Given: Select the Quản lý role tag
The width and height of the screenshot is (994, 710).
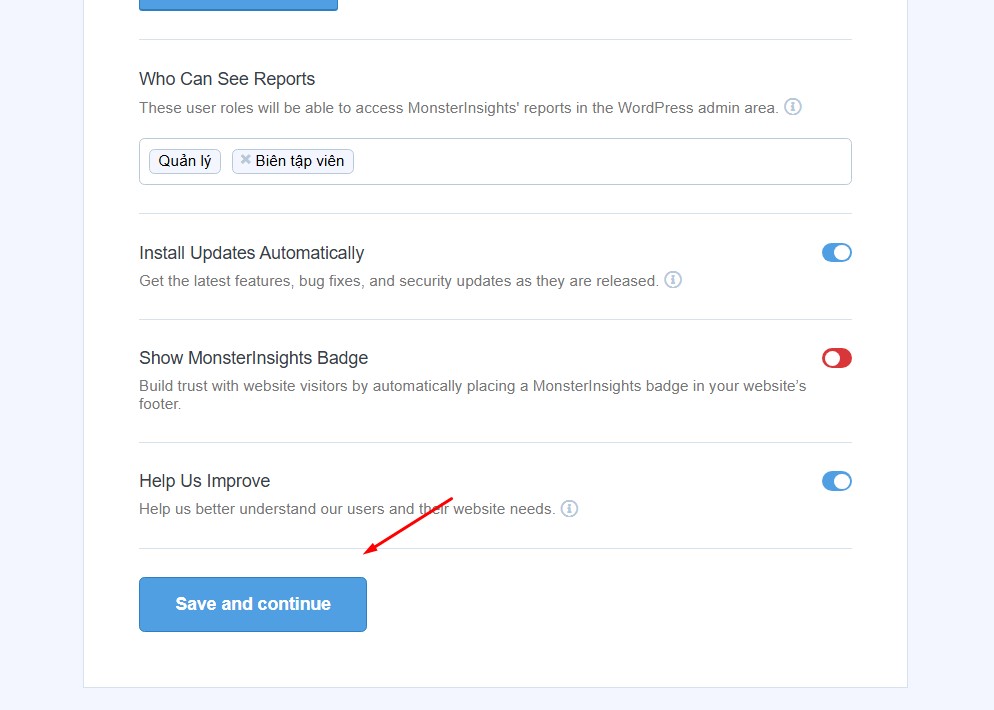Looking at the screenshot, I should tap(184, 161).
